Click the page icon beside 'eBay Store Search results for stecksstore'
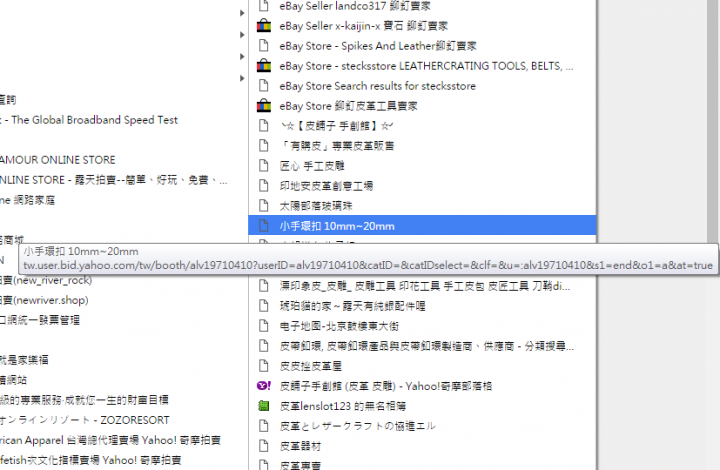This screenshot has width=720, height=470. (x=264, y=85)
